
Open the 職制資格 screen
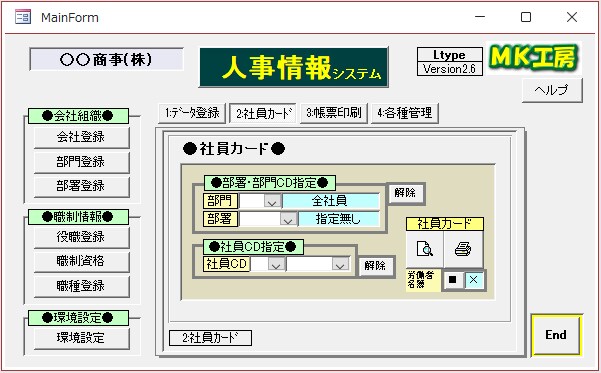[81, 261]
